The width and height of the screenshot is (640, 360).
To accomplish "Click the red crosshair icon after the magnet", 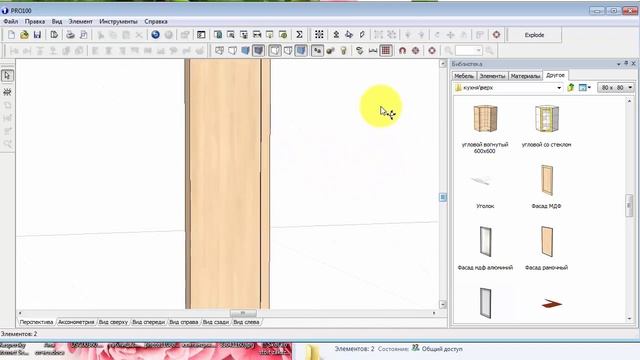I will pyautogui.click(x=415, y=51).
